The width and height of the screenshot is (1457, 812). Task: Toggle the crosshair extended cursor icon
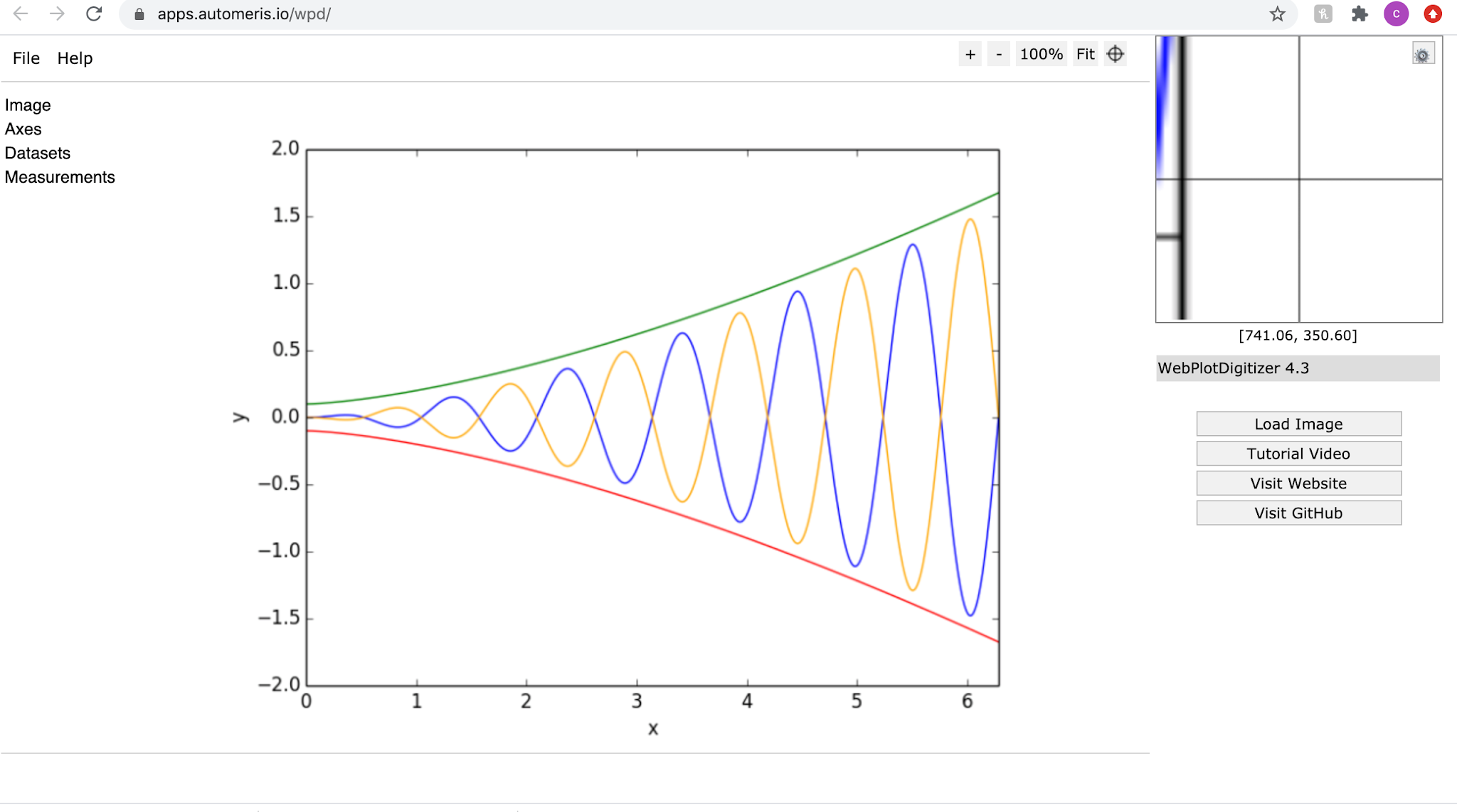coord(1116,55)
